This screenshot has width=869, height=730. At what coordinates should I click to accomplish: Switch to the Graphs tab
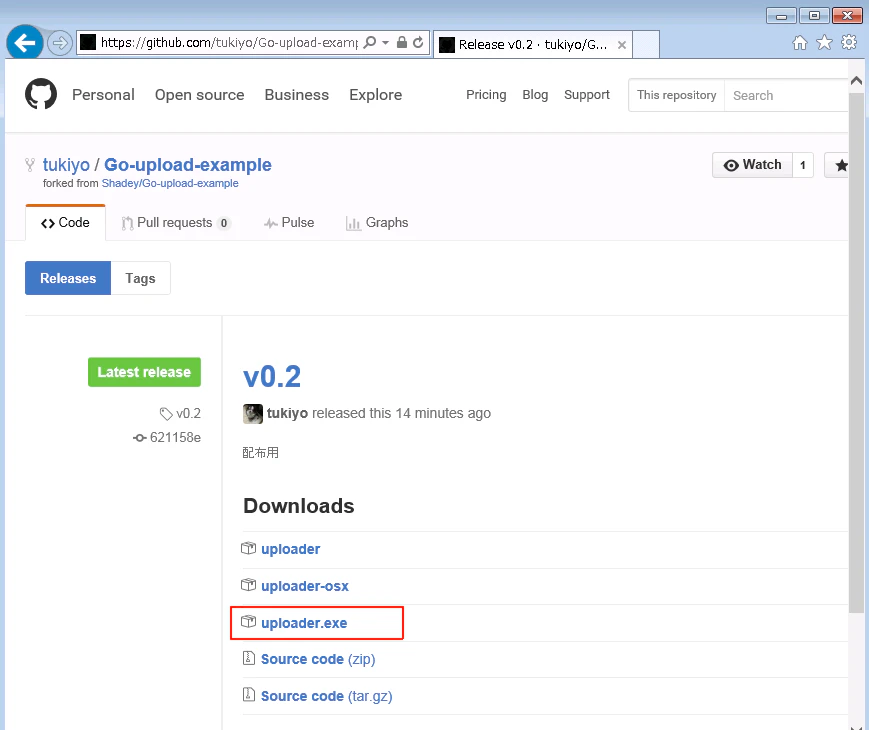(377, 223)
